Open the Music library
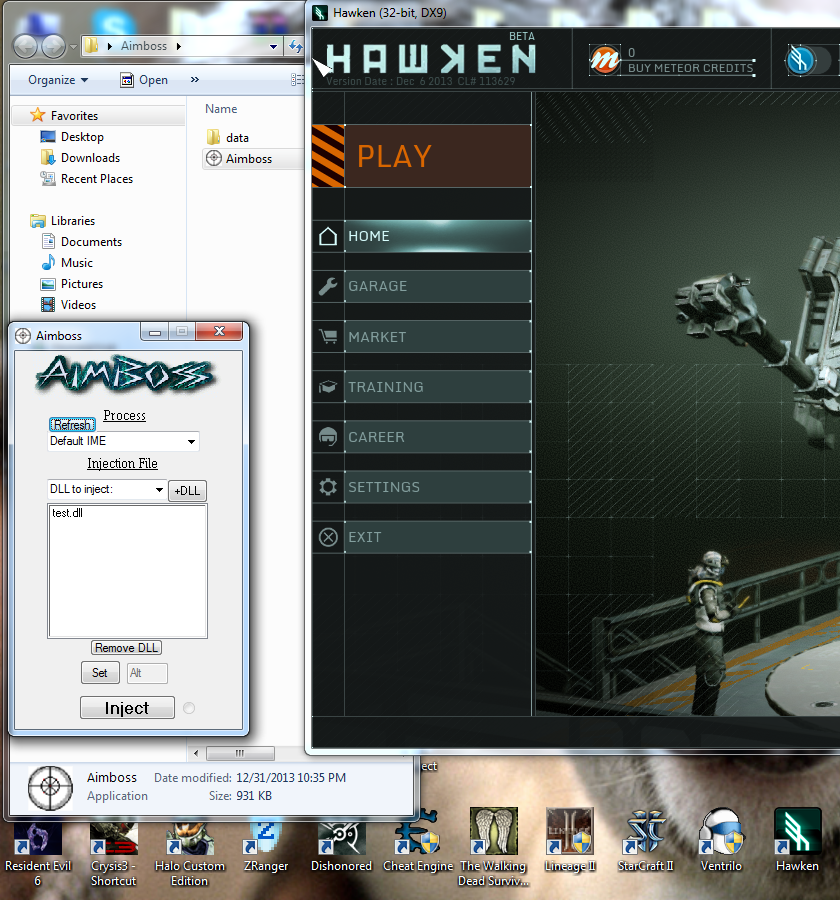Screen dimensions: 840x901 tap(67, 263)
